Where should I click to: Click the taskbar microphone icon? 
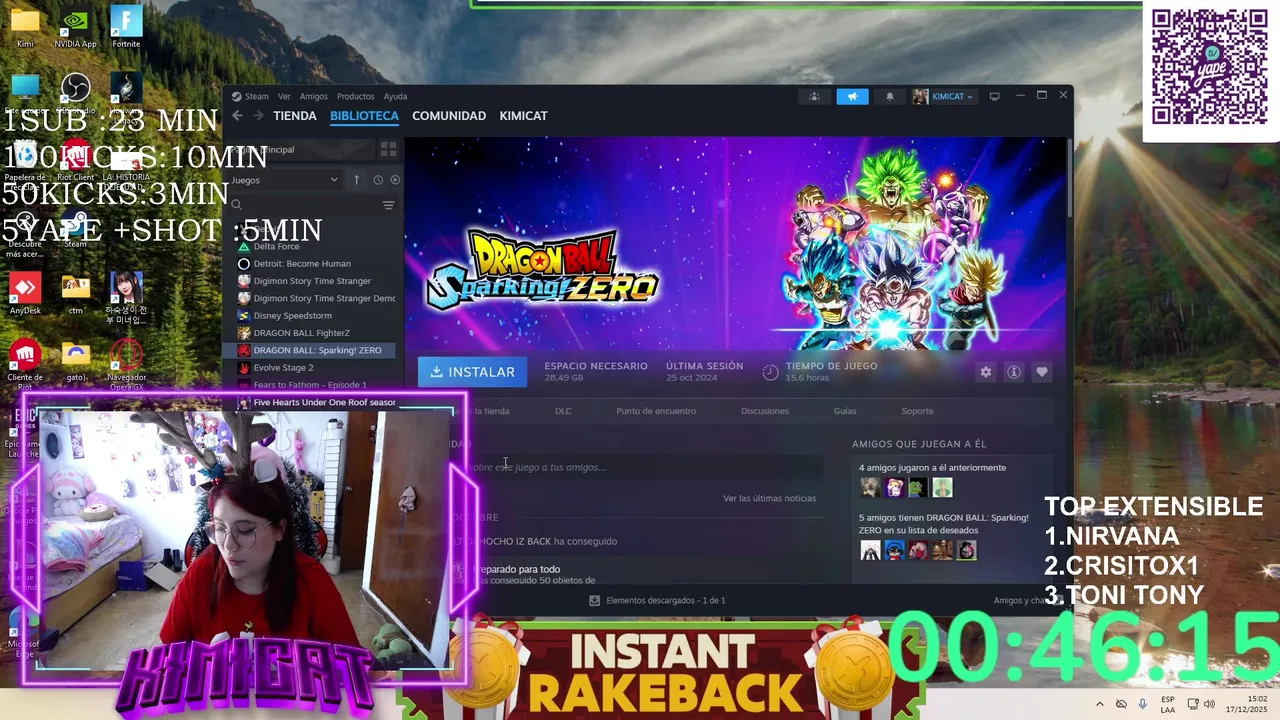coord(1142,704)
